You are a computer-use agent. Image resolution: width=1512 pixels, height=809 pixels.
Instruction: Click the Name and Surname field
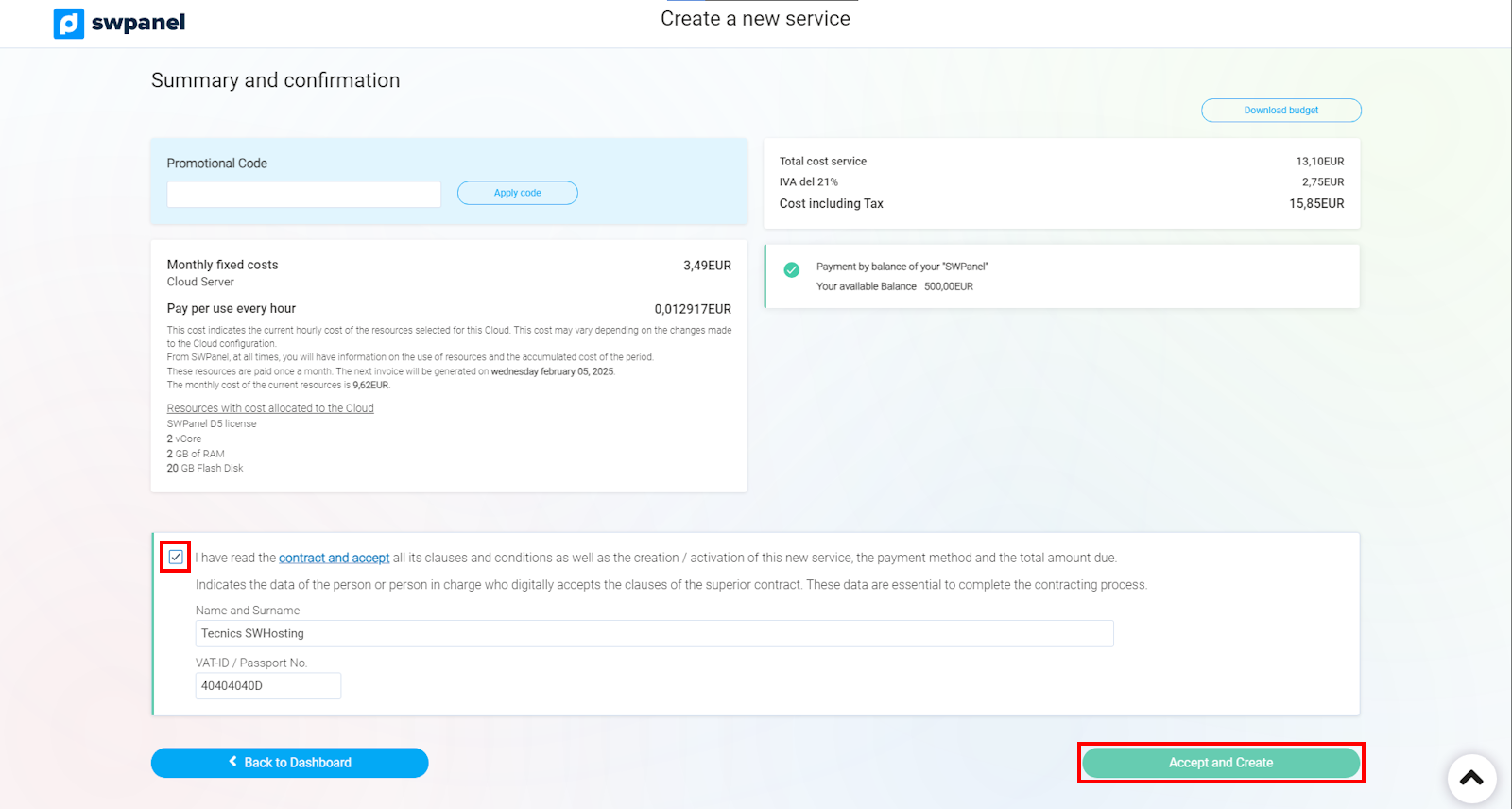pyautogui.click(x=654, y=634)
